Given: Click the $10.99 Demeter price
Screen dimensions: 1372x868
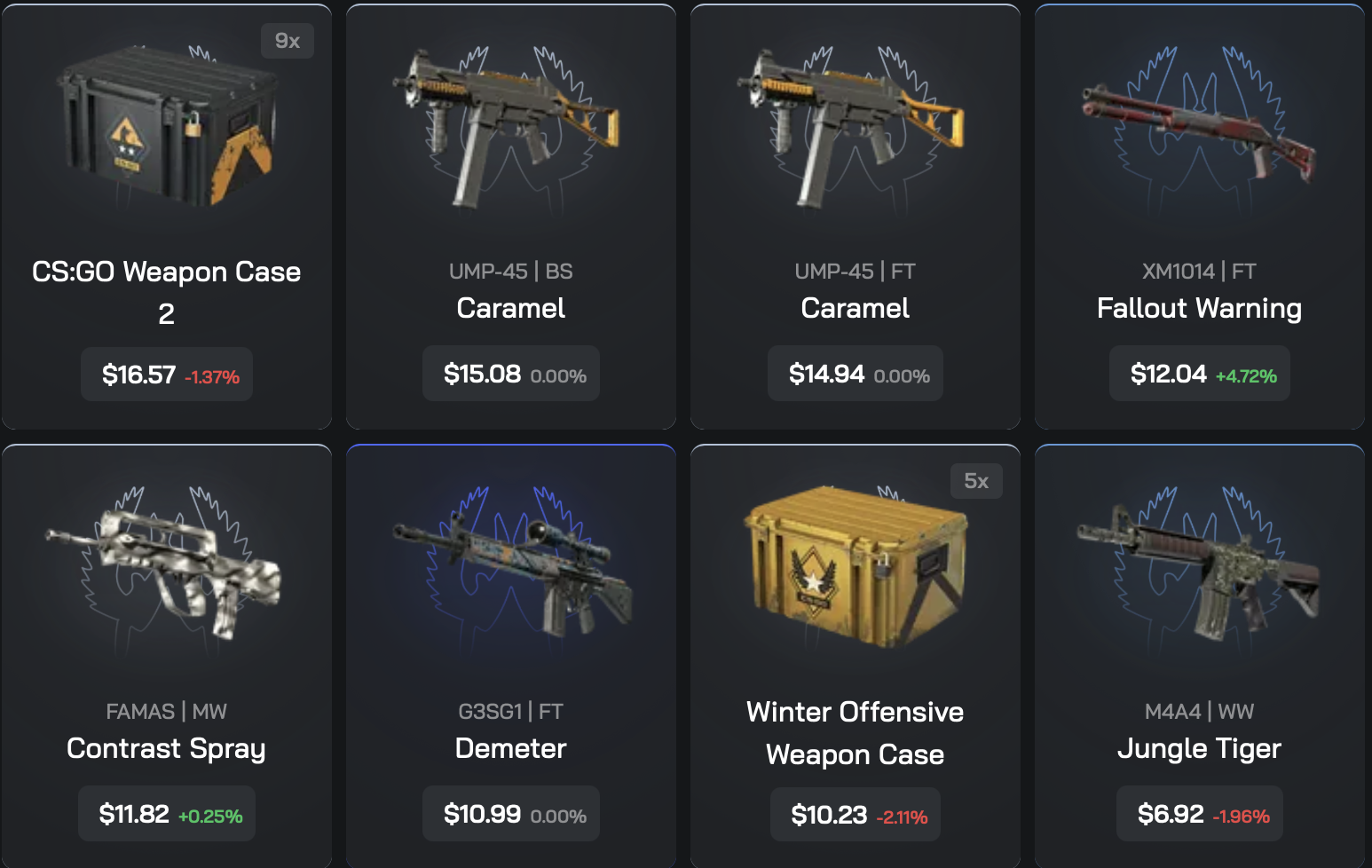Looking at the screenshot, I should (x=511, y=814).
